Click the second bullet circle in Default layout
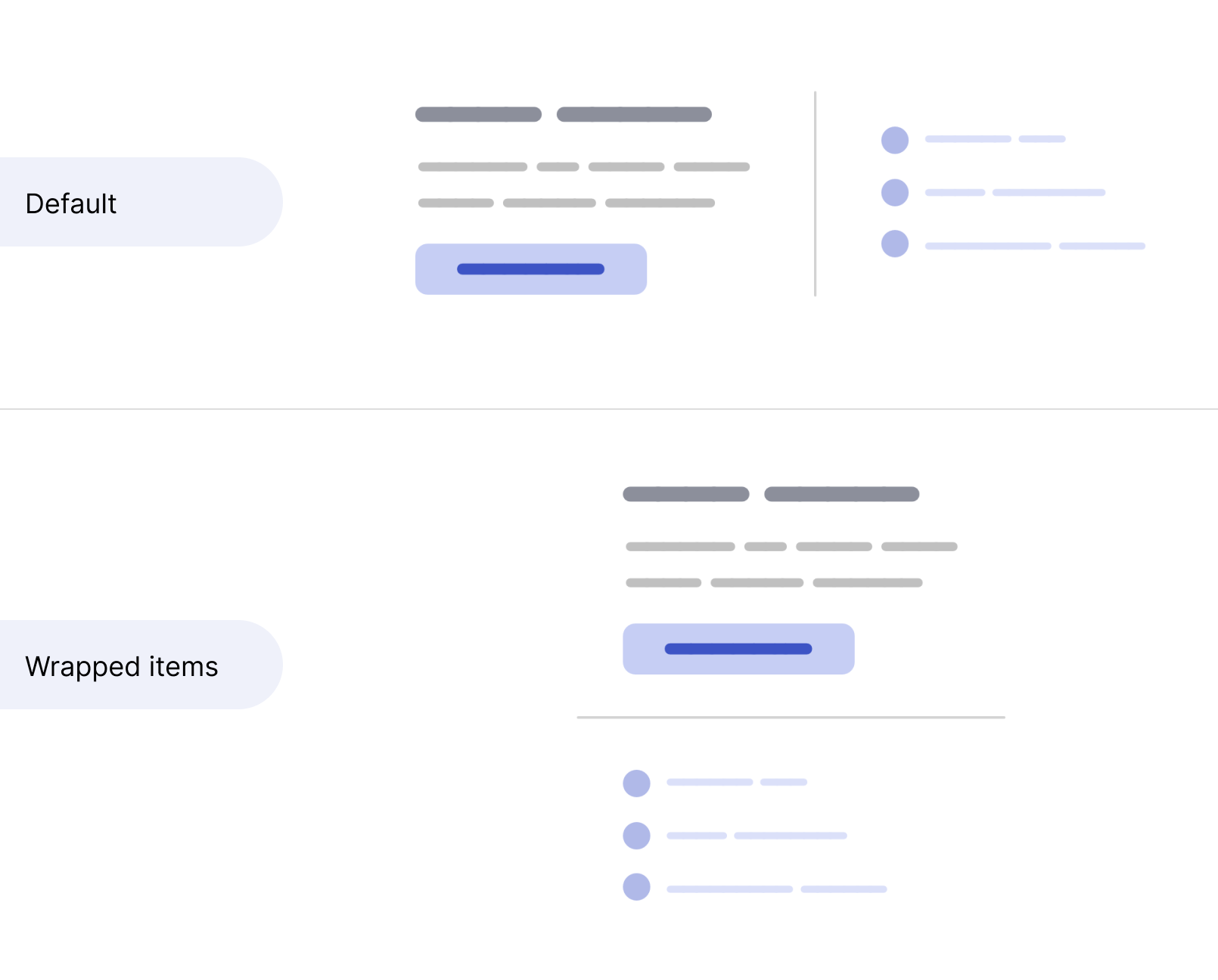The width and height of the screenshot is (1218, 980). click(x=895, y=192)
